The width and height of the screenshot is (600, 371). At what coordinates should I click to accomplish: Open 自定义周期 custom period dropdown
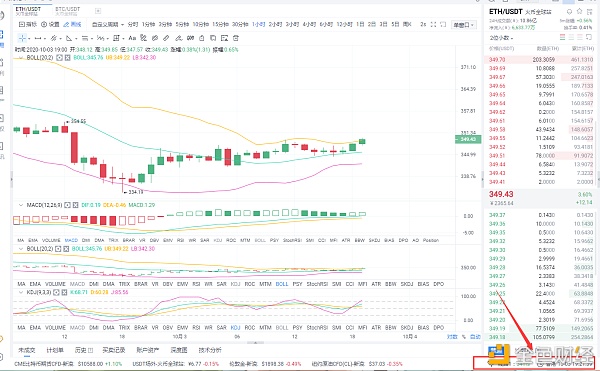pyautogui.click(x=108, y=24)
